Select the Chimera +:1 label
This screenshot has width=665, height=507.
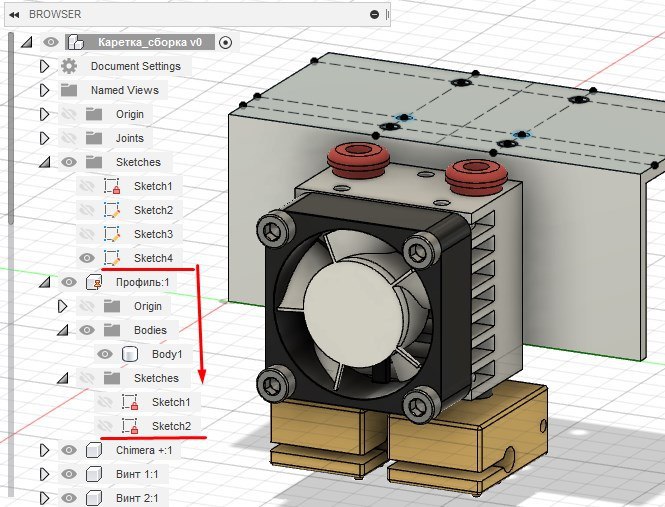click(144, 450)
